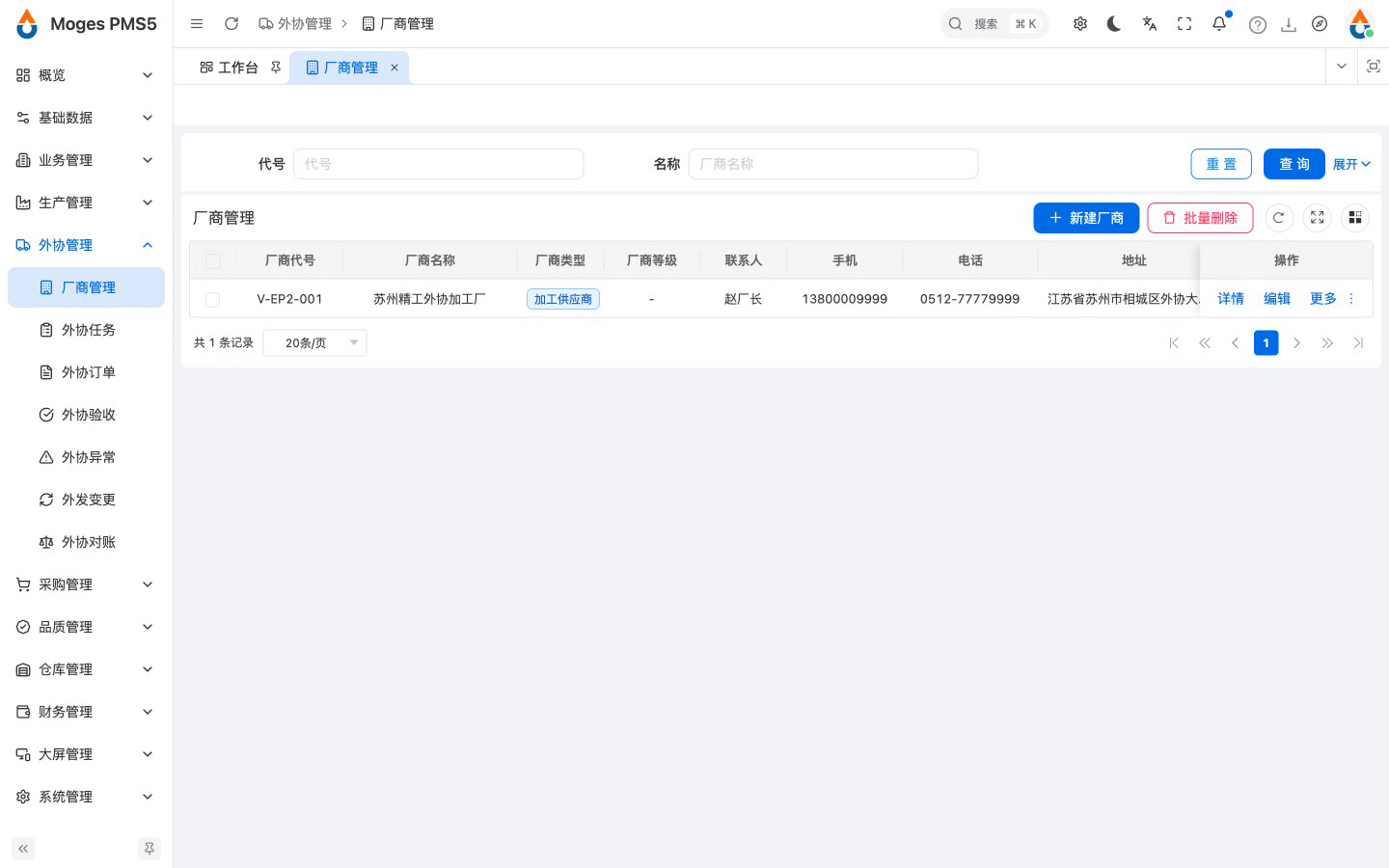The width and height of the screenshot is (1389, 868).
Task: Expand the 基础数据 sidebar menu
Action: [85, 118]
